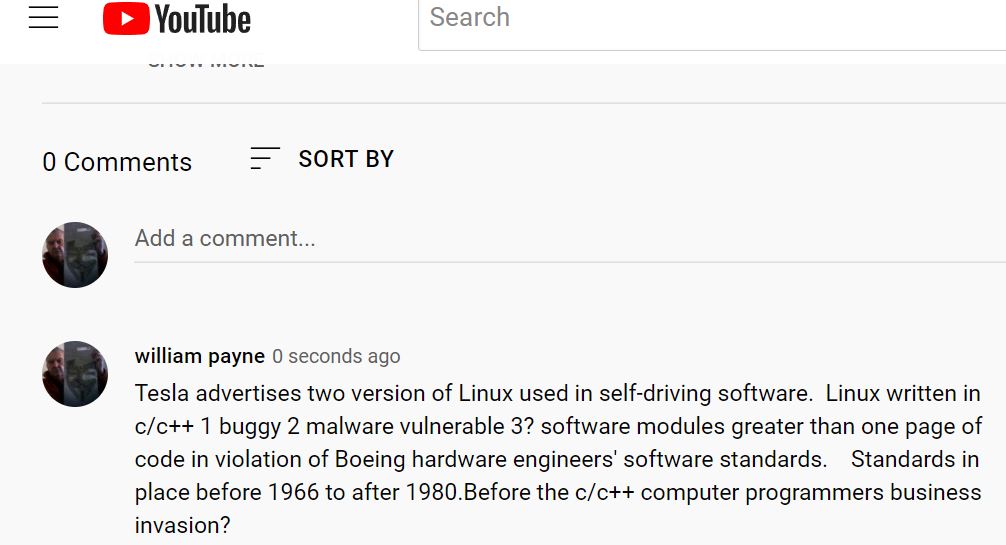This screenshot has height=545, width=1006.
Task: Click the underline below Add a comment
Action: pyautogui.click(x=570, y=262)
